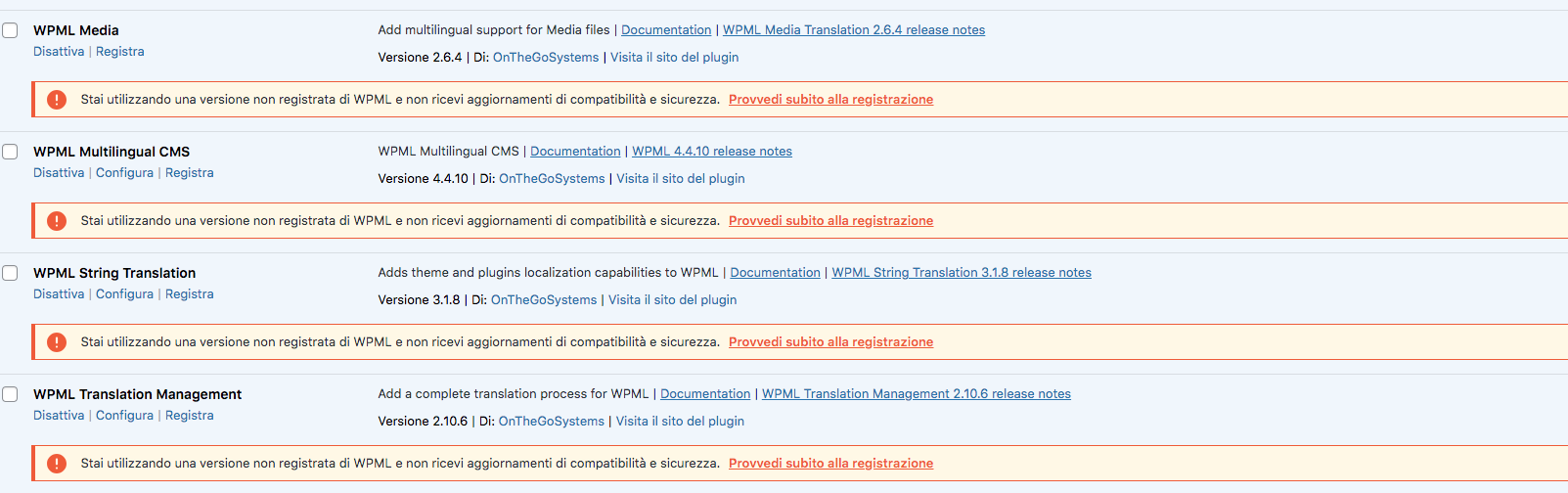Image resolution: width=1568 pixels, height=493 pixels.
Task: Click the Versione 4.4.10 text
Action: pos(424,179)
